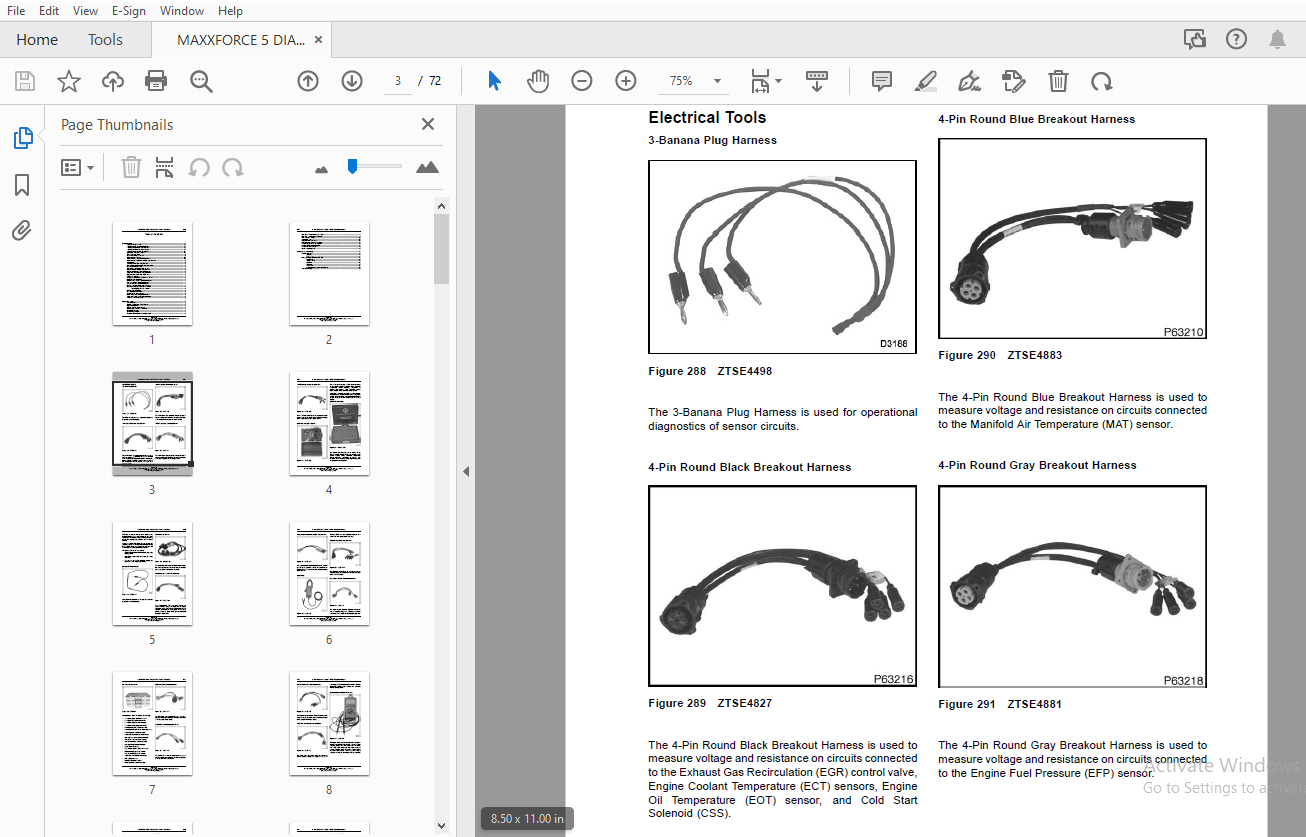Add a sticky note comment
This screenshot has width=1306, height=837.
pos(881,81)
